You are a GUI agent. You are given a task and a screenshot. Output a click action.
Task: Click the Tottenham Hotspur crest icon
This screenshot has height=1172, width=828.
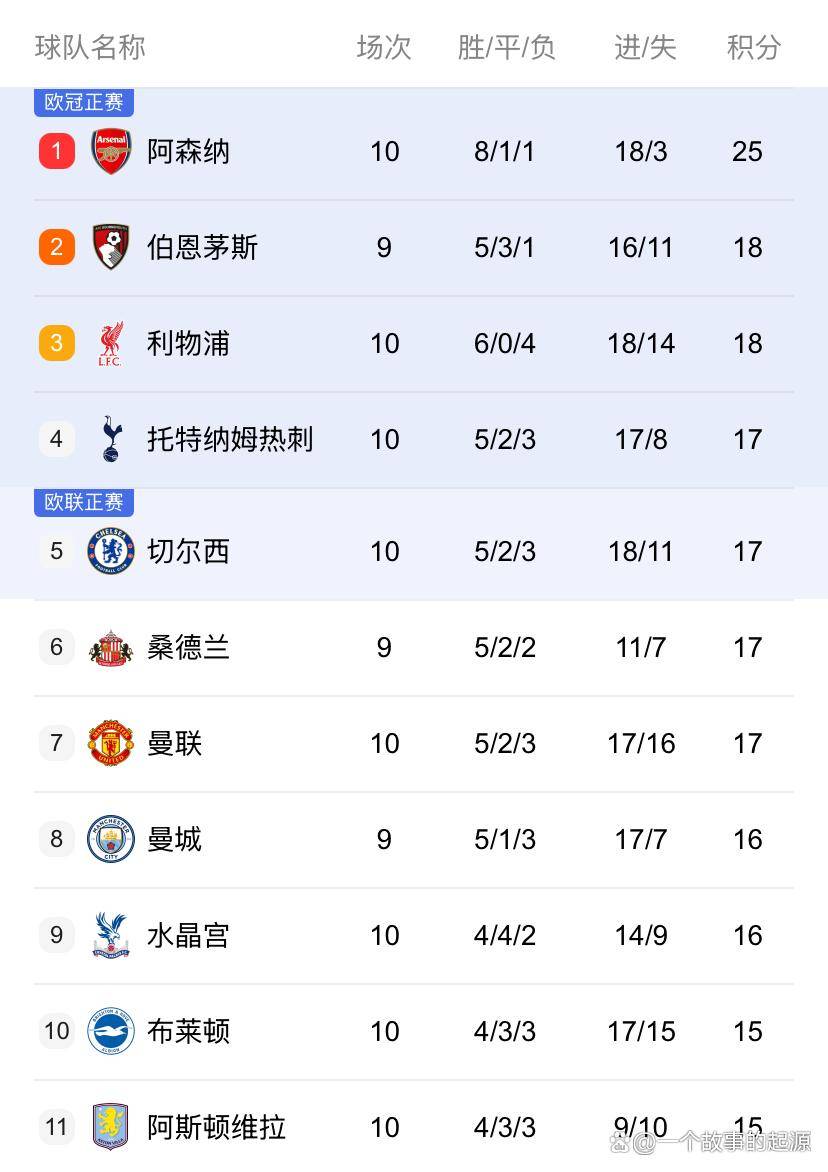click(x=111, y=439)
